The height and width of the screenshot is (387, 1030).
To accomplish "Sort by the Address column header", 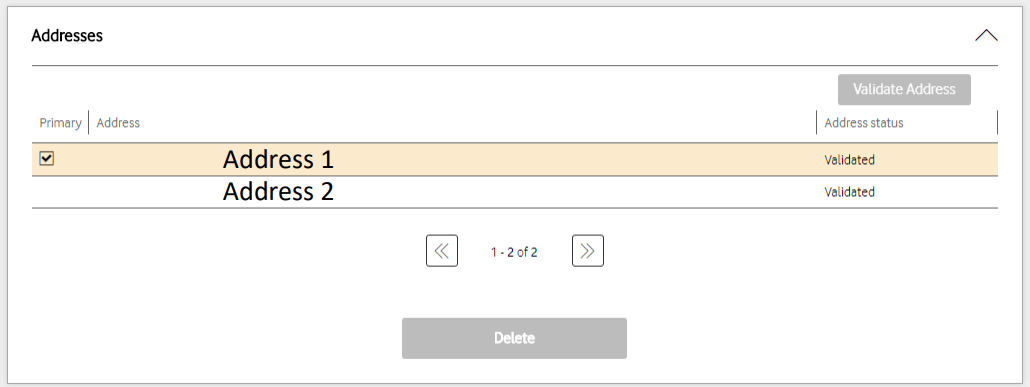I will (118, 123).
